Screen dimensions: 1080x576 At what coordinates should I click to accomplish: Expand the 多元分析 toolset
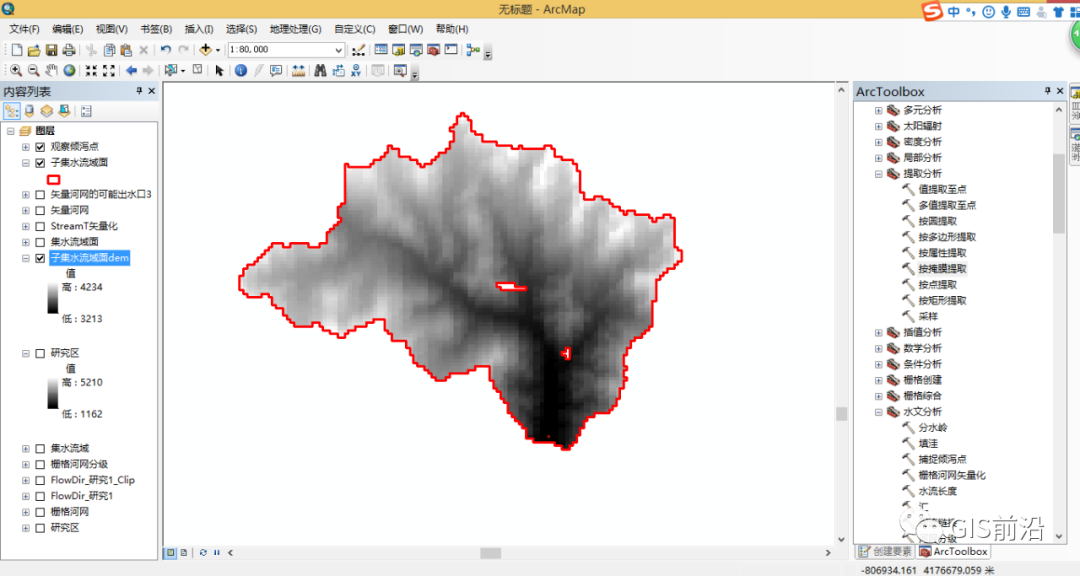[x=878, y=110]
